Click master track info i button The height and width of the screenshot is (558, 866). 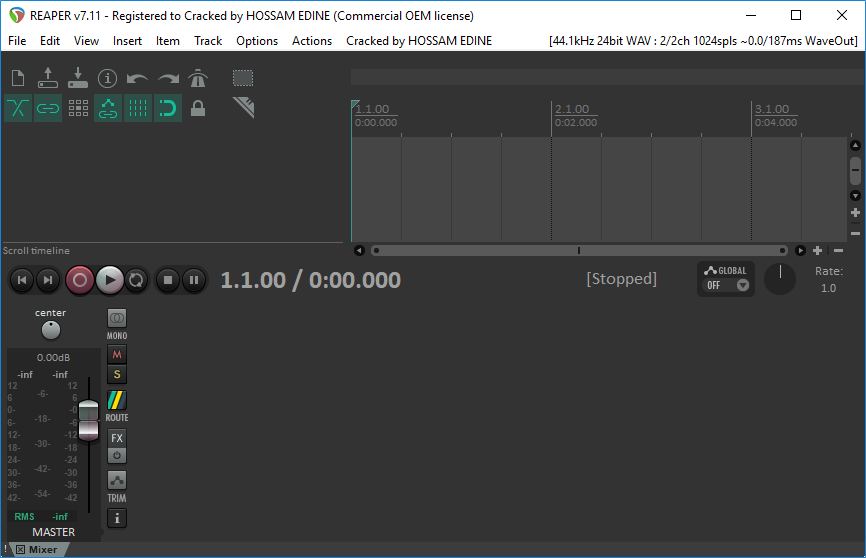[x=117, y=518]
